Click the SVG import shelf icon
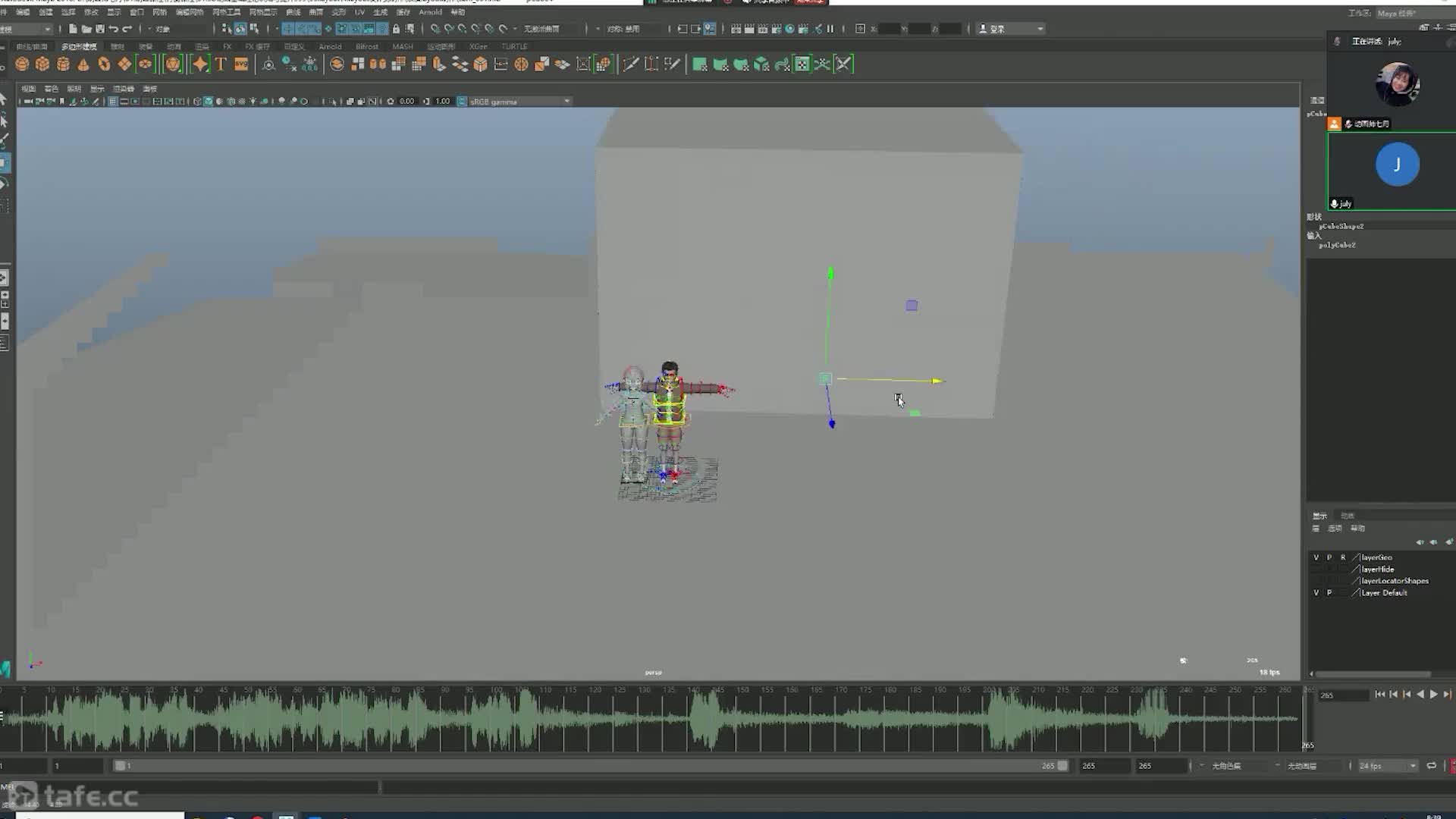 (x=241, y=64)
